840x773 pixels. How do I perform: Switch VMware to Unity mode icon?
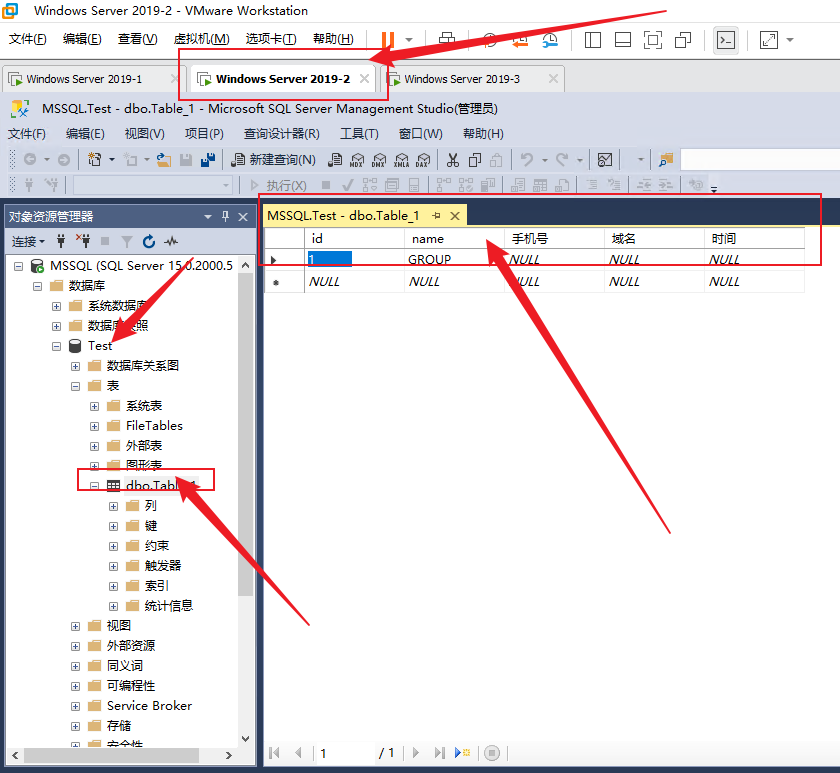click(682, 40)
